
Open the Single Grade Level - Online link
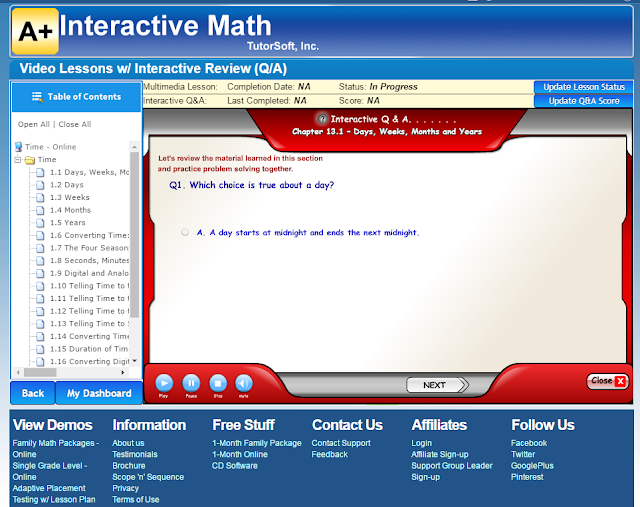coord(50,471)
